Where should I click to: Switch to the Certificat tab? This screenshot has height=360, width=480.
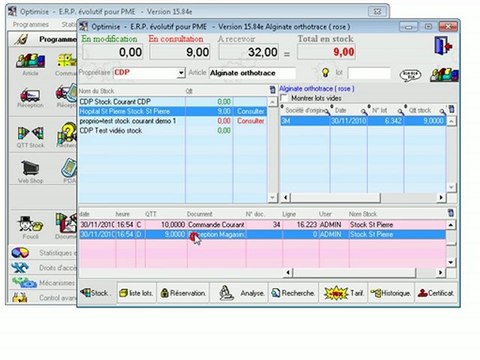436,293
